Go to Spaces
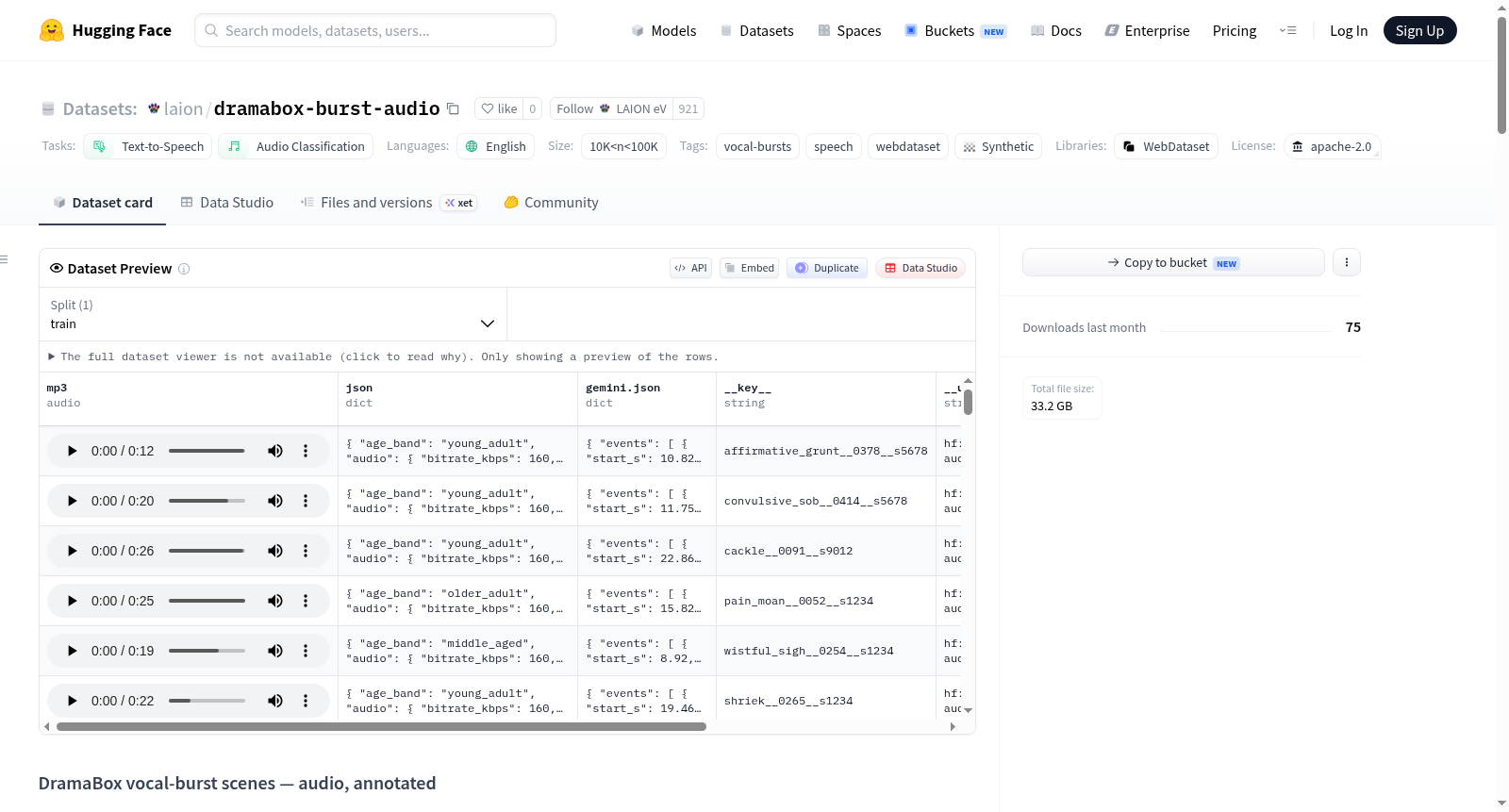This screenshot has width=1509, height=812. point(849,30)
